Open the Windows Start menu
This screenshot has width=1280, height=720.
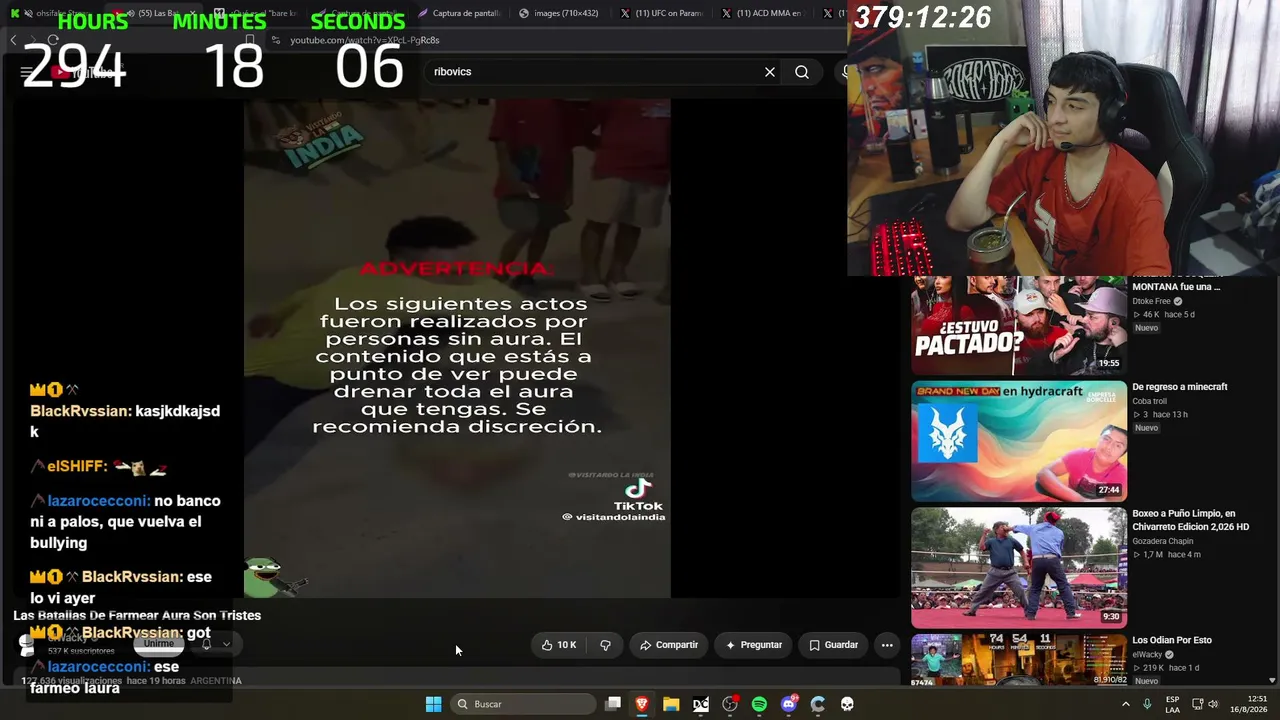click(433, 704)
